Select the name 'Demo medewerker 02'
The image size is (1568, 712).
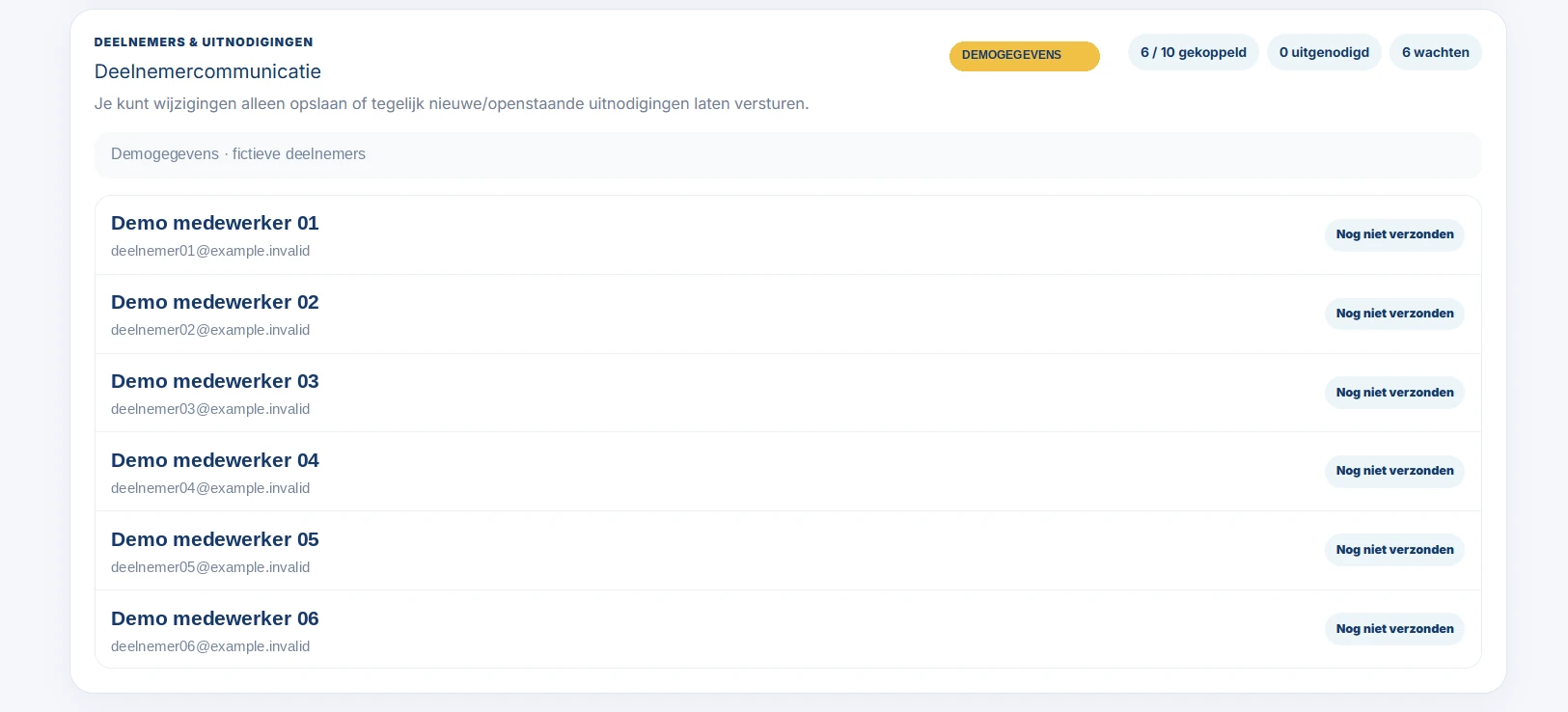coord(215,302)
